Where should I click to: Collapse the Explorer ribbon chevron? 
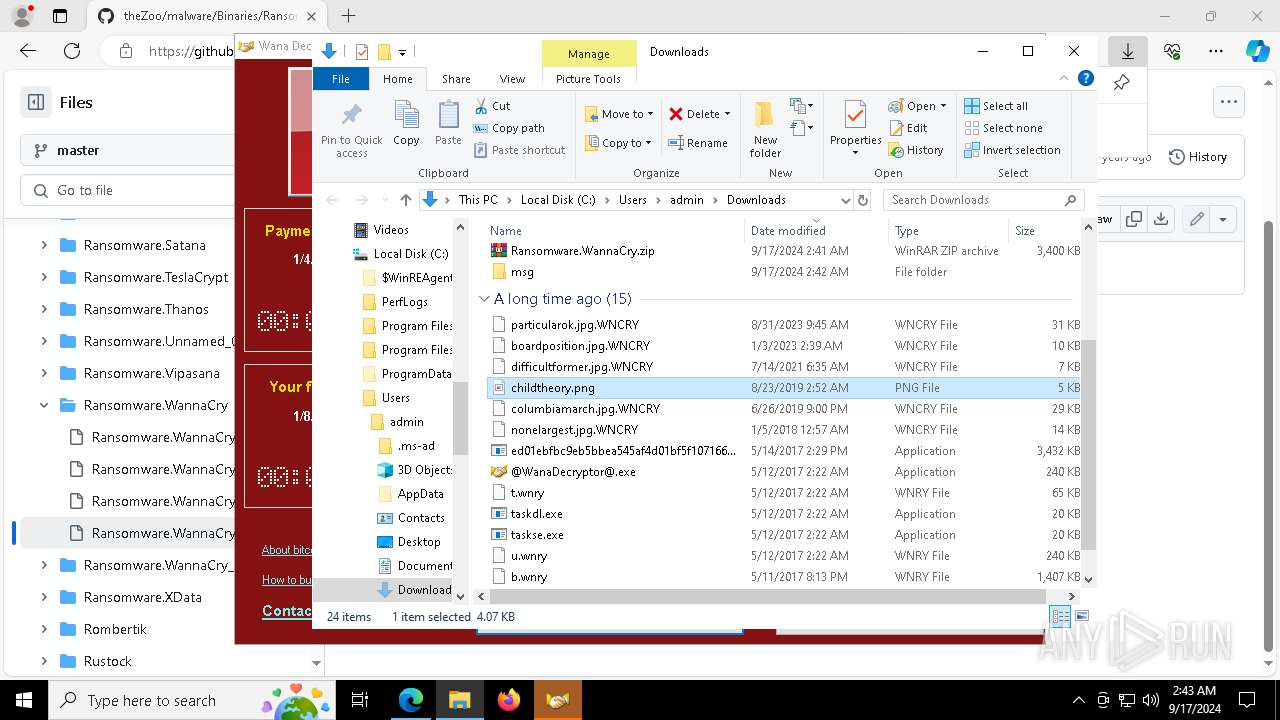point(1066,78)
